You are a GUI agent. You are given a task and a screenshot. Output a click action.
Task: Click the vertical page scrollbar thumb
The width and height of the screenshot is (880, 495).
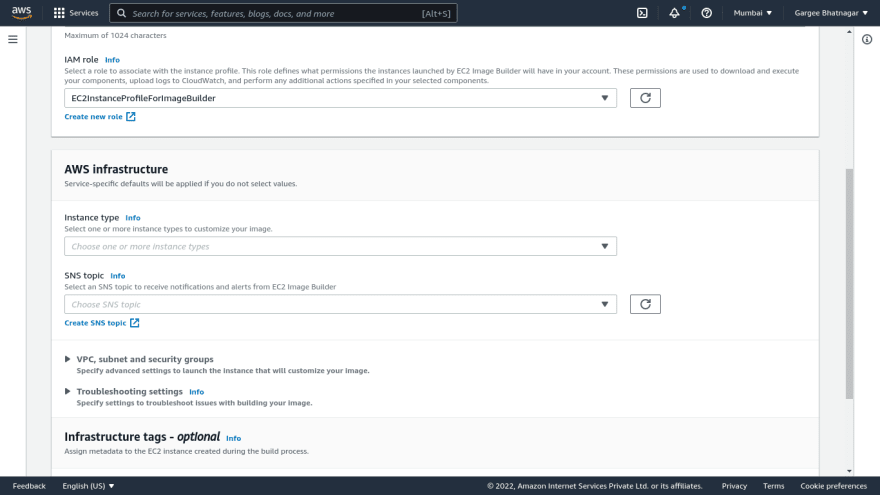tap(849, 283)
